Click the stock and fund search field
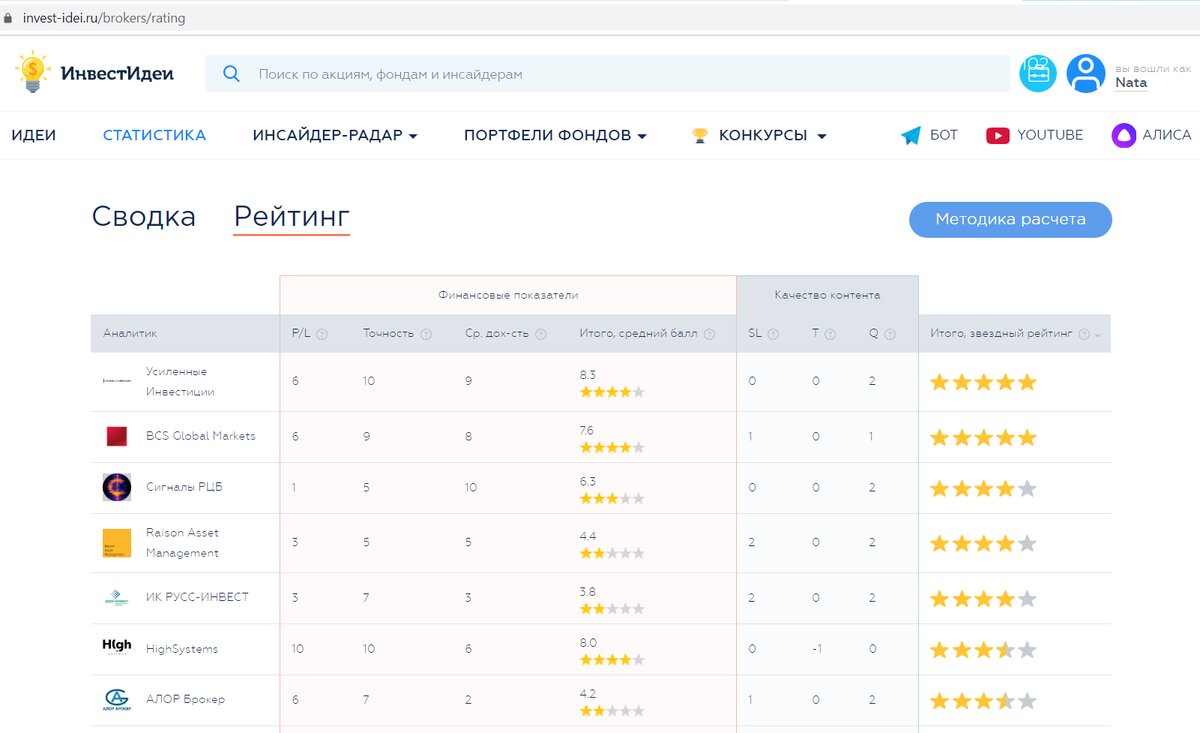 (607, 74)
